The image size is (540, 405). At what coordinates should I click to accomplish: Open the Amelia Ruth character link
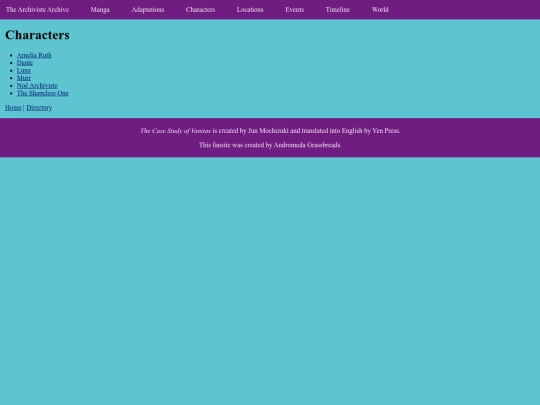(34, 55)
